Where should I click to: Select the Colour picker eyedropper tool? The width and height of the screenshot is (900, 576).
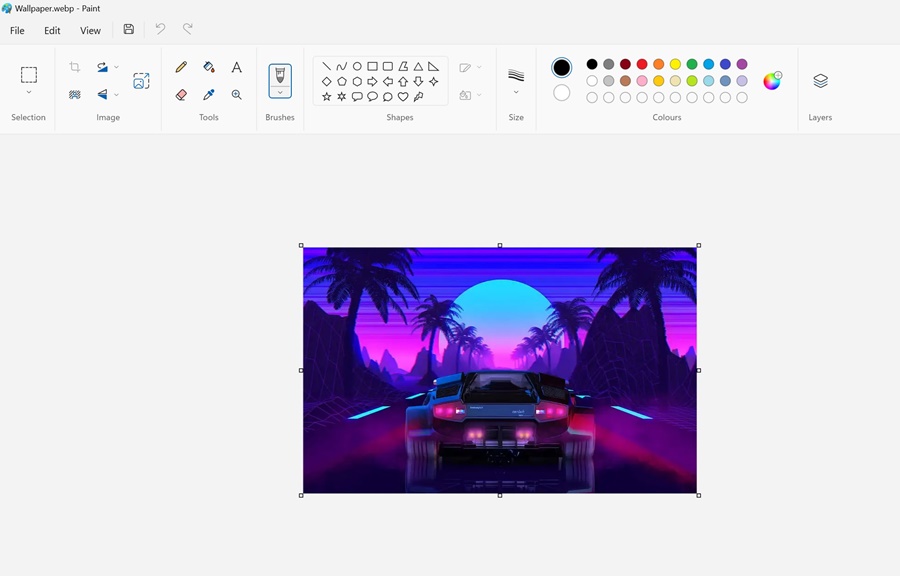pos(209,95)
